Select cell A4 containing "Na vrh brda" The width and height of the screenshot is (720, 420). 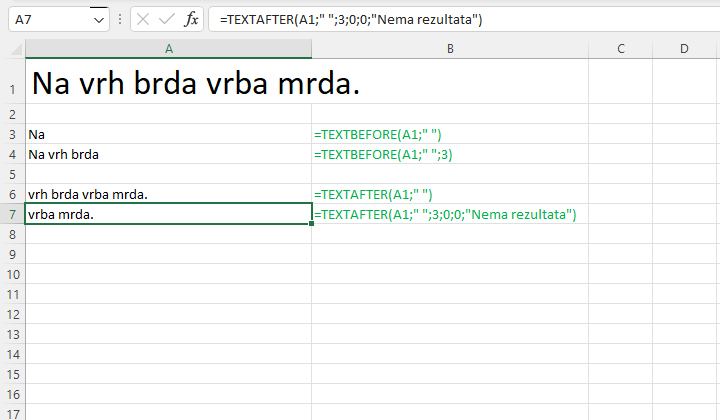pos(168,154)
